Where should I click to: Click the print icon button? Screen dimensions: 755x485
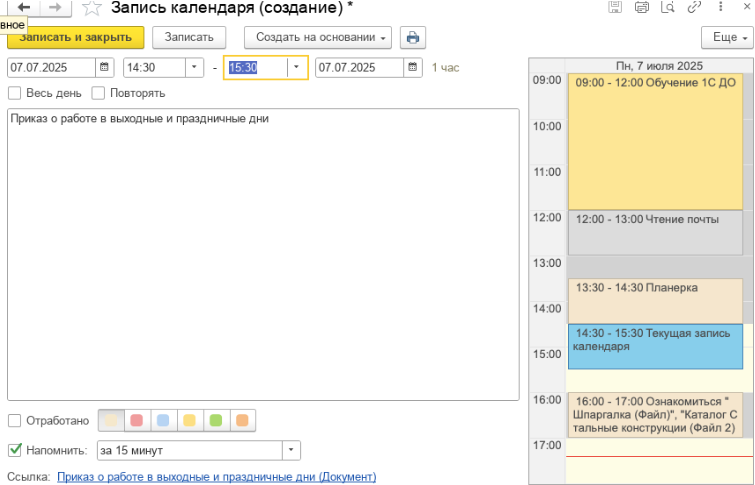[x=413, y=38]
